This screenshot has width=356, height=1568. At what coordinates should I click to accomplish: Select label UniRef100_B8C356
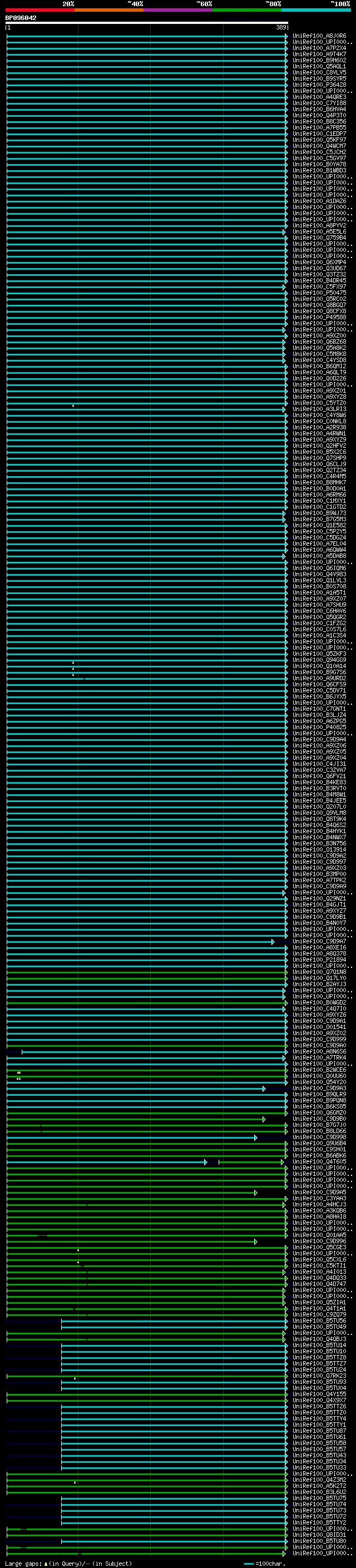coord(319,121)
